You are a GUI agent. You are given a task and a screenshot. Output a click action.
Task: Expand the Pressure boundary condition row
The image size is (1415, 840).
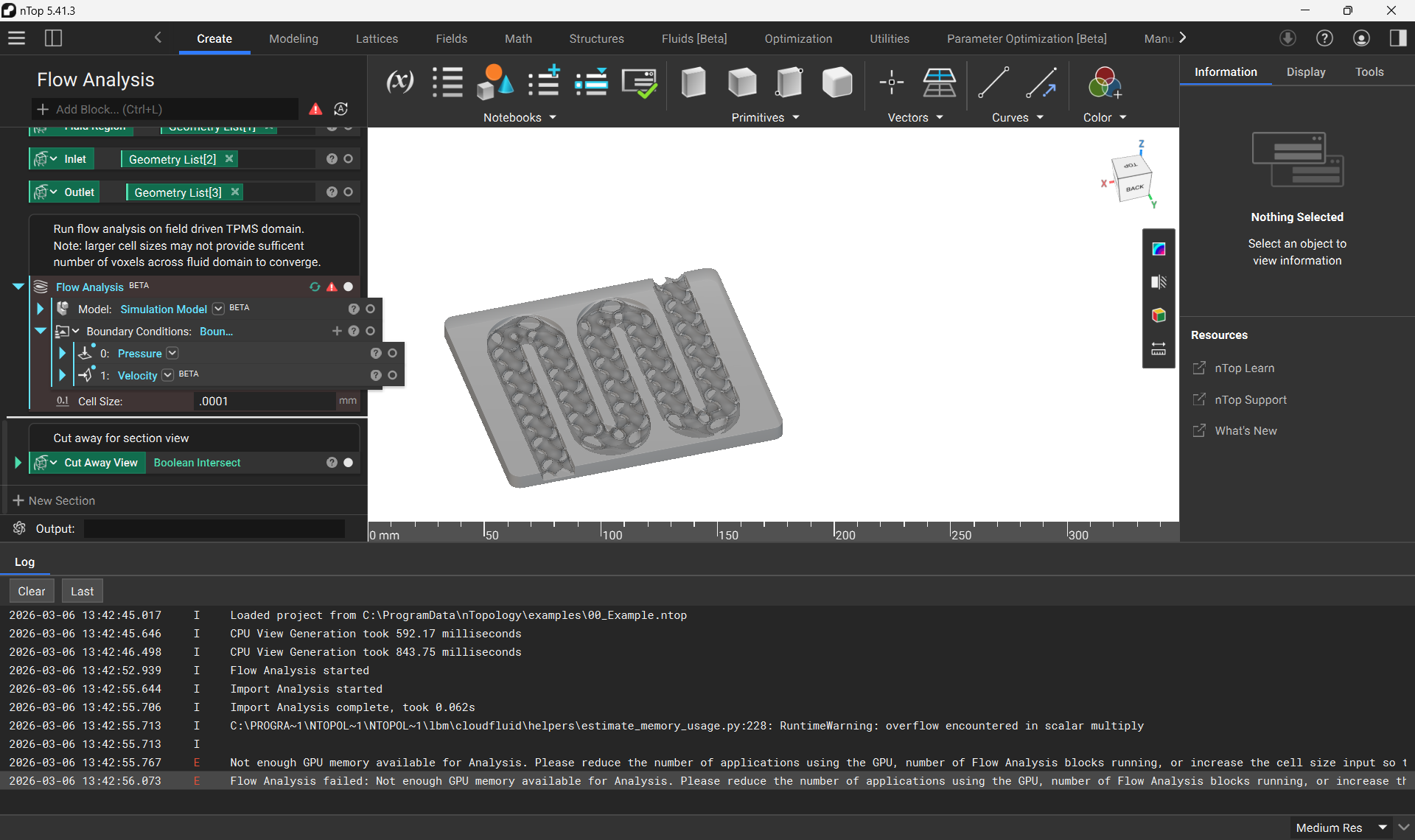click(63, 353)
